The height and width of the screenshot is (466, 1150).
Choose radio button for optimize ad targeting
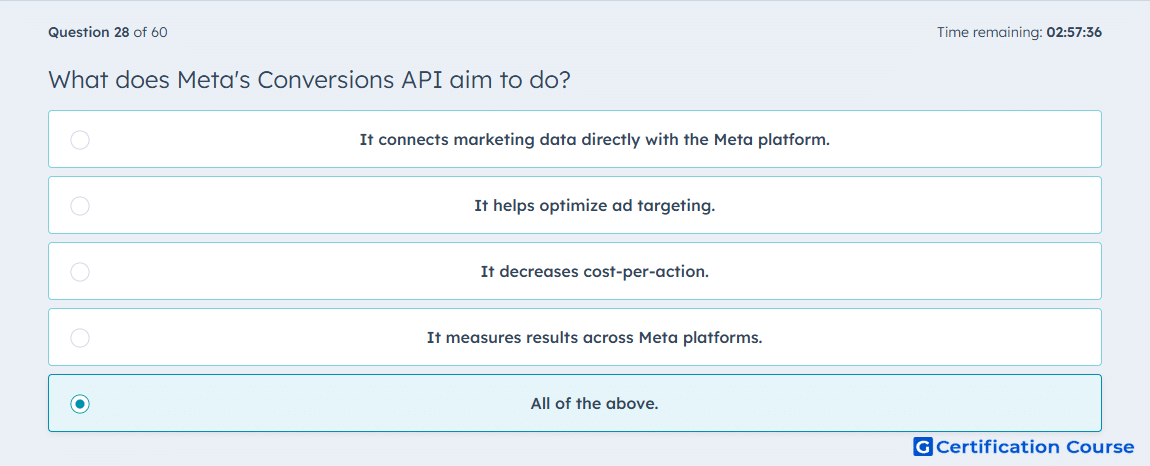[80, 205]
